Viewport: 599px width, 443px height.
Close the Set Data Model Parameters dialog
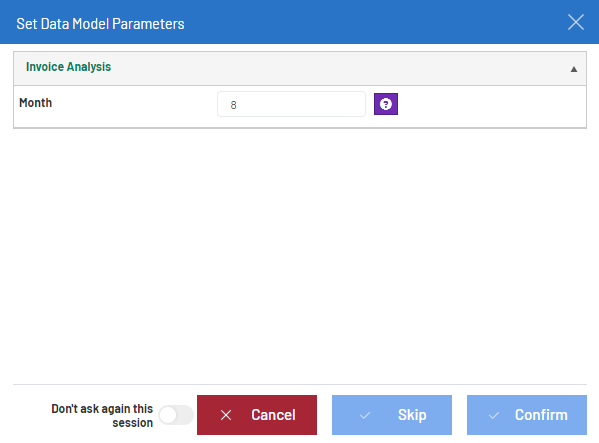click(576, 22)
